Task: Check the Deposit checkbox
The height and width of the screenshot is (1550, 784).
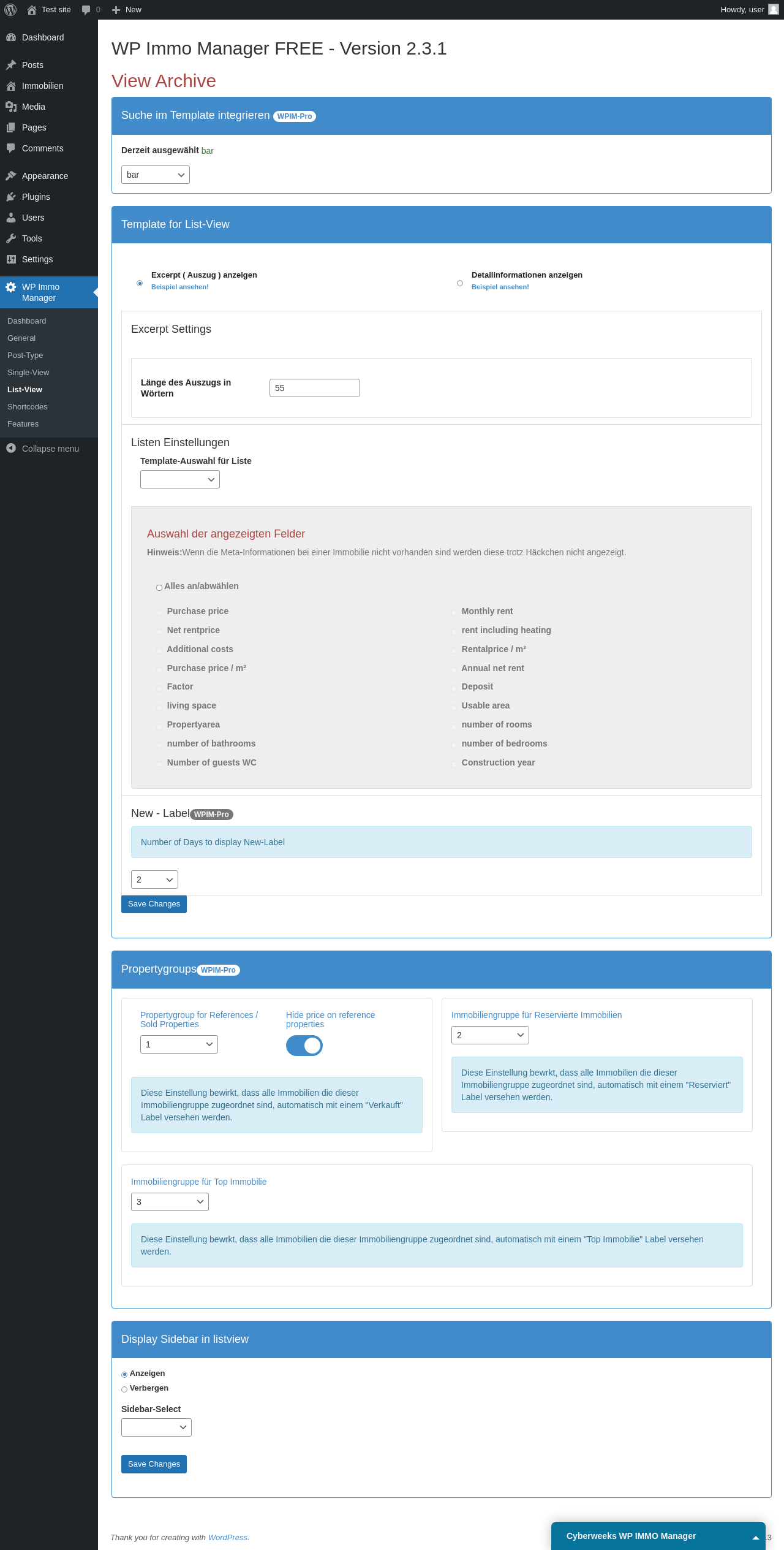Action: (x=454, y=688)
